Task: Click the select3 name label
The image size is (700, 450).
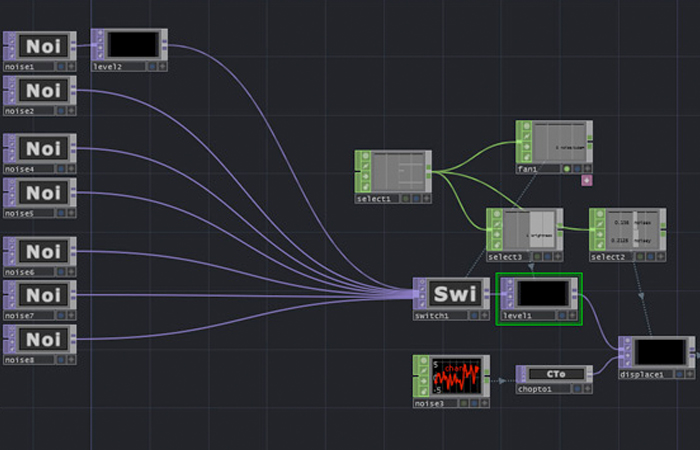Action: point(505,257)
